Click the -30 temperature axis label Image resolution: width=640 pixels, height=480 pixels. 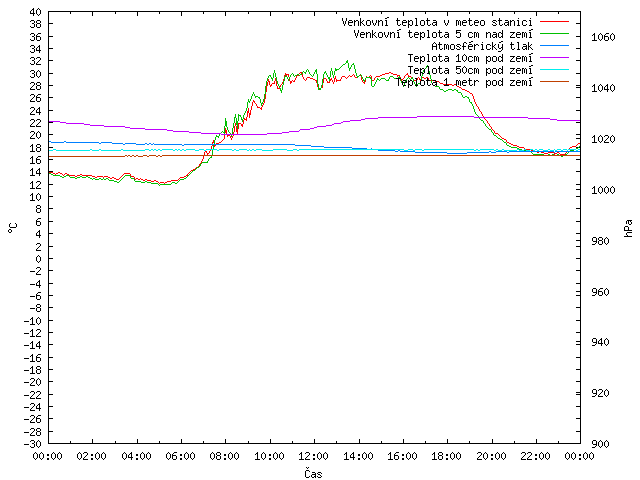[33, 444]
